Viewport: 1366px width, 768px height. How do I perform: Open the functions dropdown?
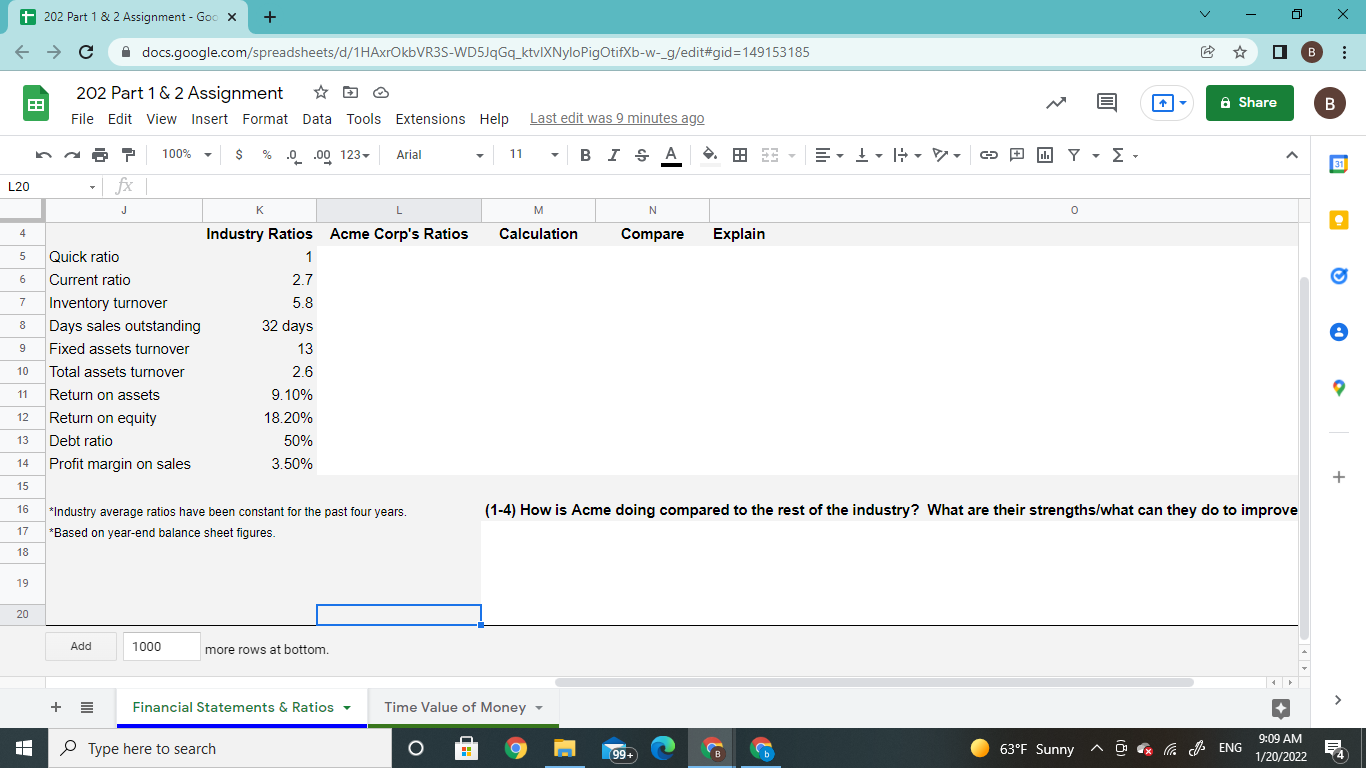point(1126,155)
